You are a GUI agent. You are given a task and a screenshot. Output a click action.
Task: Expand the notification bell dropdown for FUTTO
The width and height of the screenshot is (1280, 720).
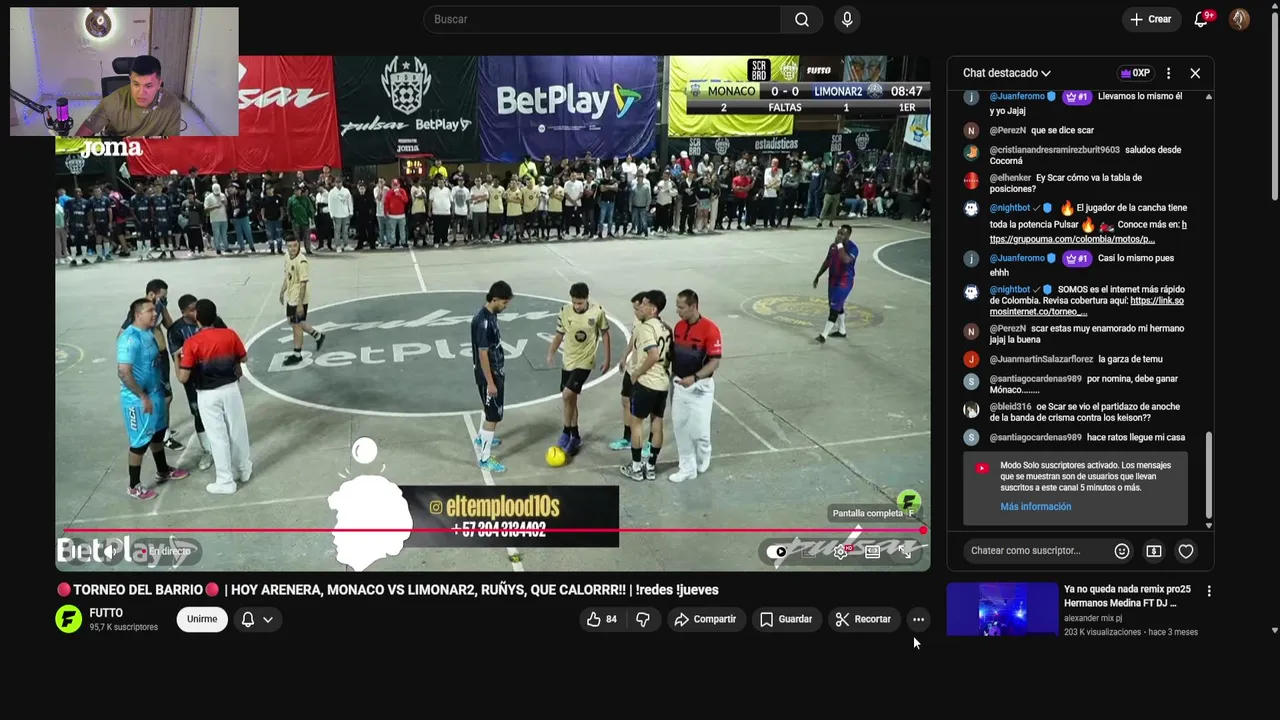257,619
